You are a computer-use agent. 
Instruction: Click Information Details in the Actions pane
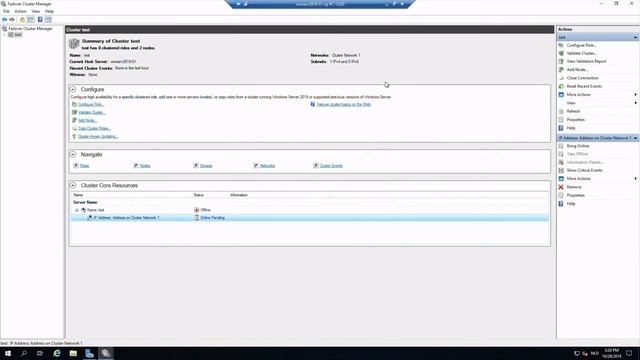pos(584,162)
